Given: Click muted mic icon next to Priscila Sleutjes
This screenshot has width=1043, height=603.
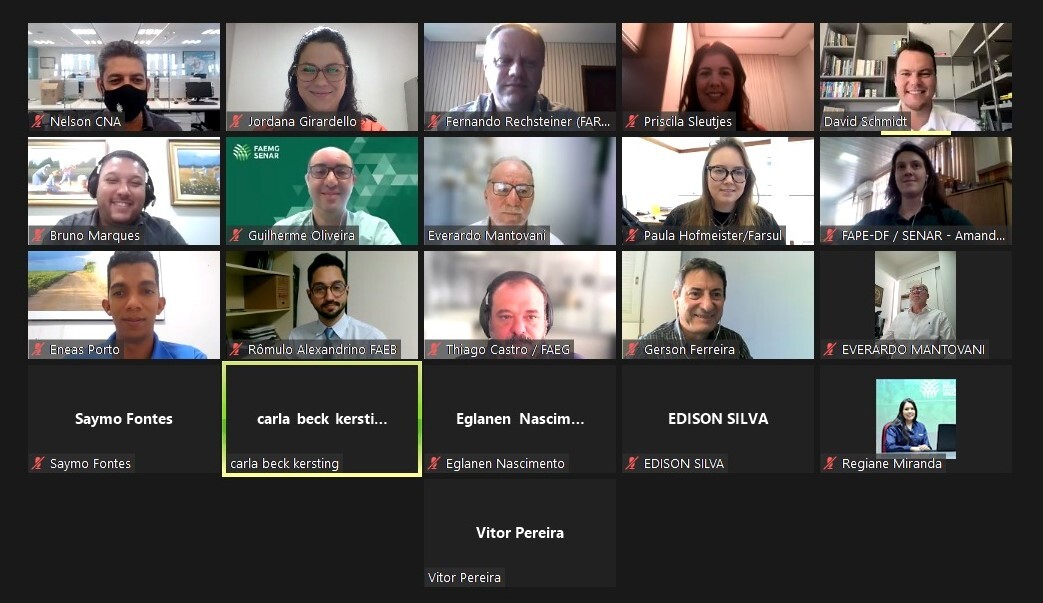Looking at the screenshot, I should coord(632,122).
